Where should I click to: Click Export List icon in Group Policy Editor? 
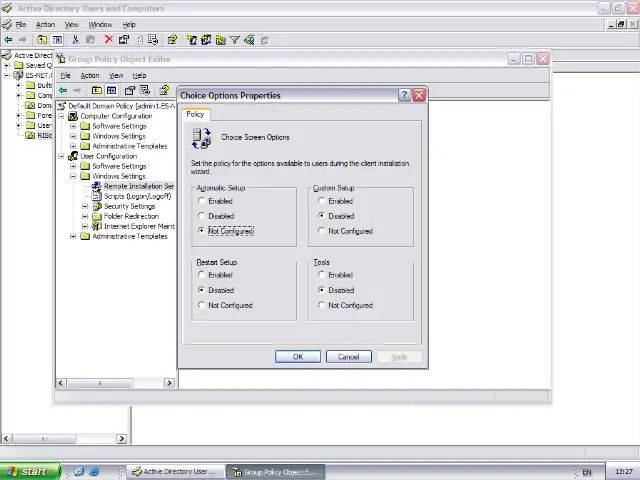click(145, 90)
